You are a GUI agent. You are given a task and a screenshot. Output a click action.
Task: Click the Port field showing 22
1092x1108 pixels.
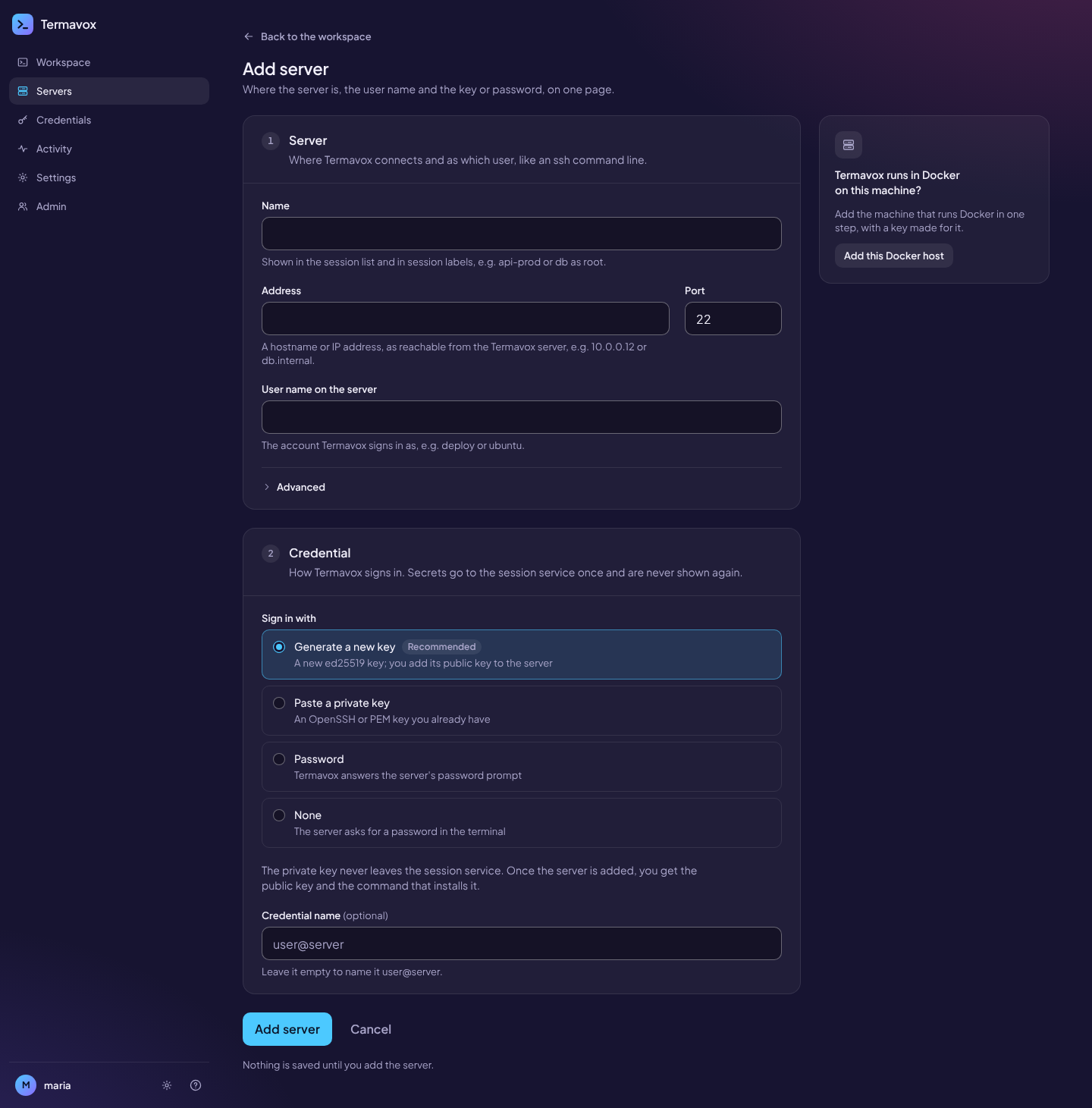[733, 319]
